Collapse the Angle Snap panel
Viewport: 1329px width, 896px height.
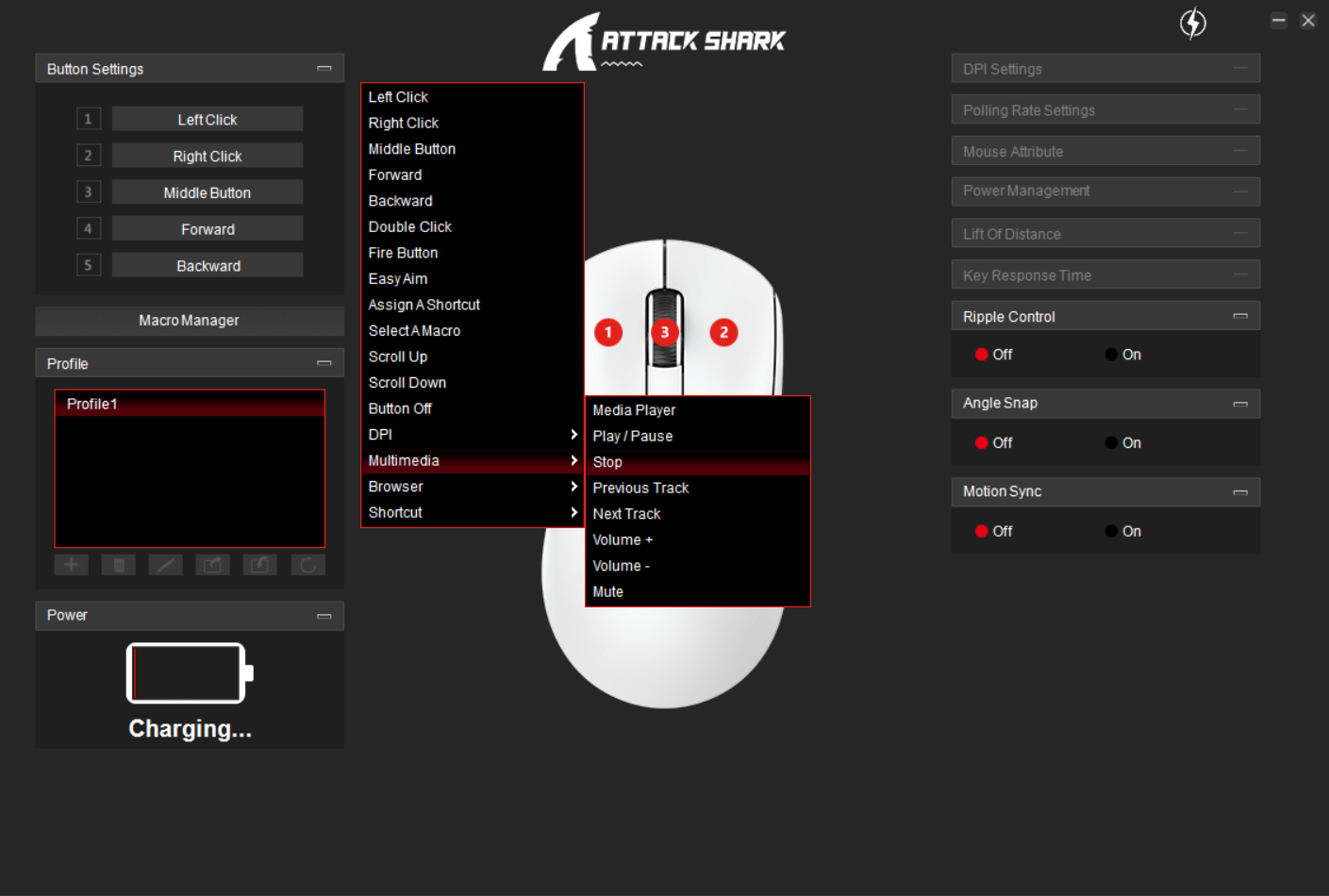[x=1240, y=404]
